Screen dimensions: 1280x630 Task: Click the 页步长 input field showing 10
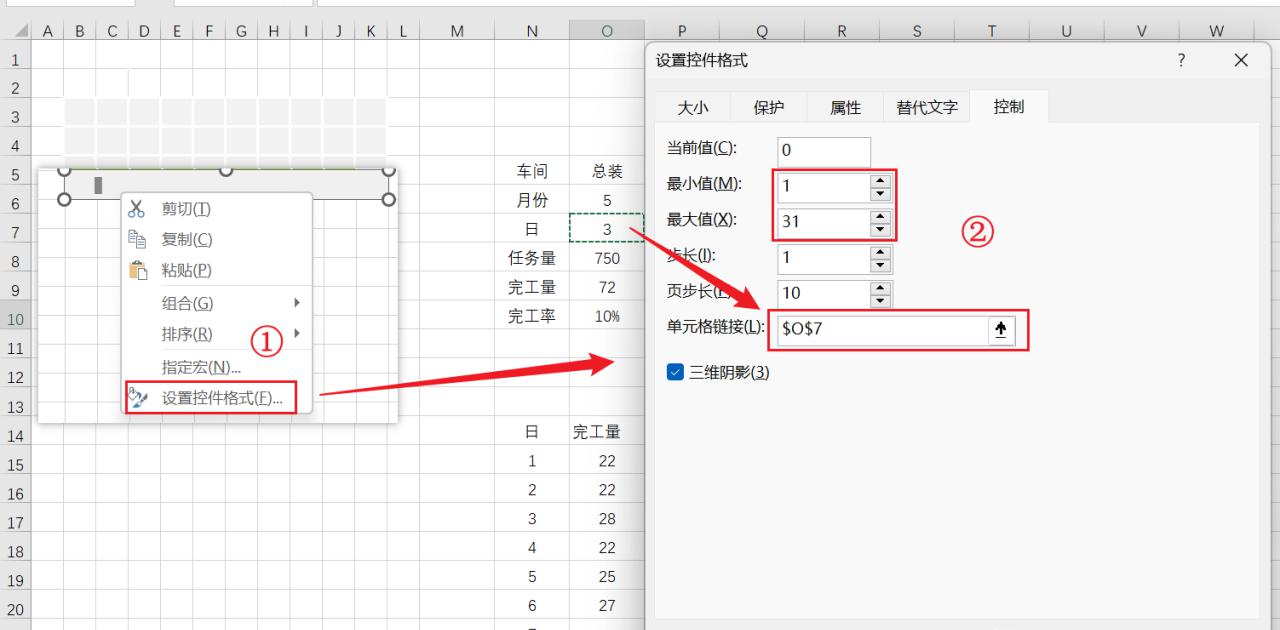point(824,293)
